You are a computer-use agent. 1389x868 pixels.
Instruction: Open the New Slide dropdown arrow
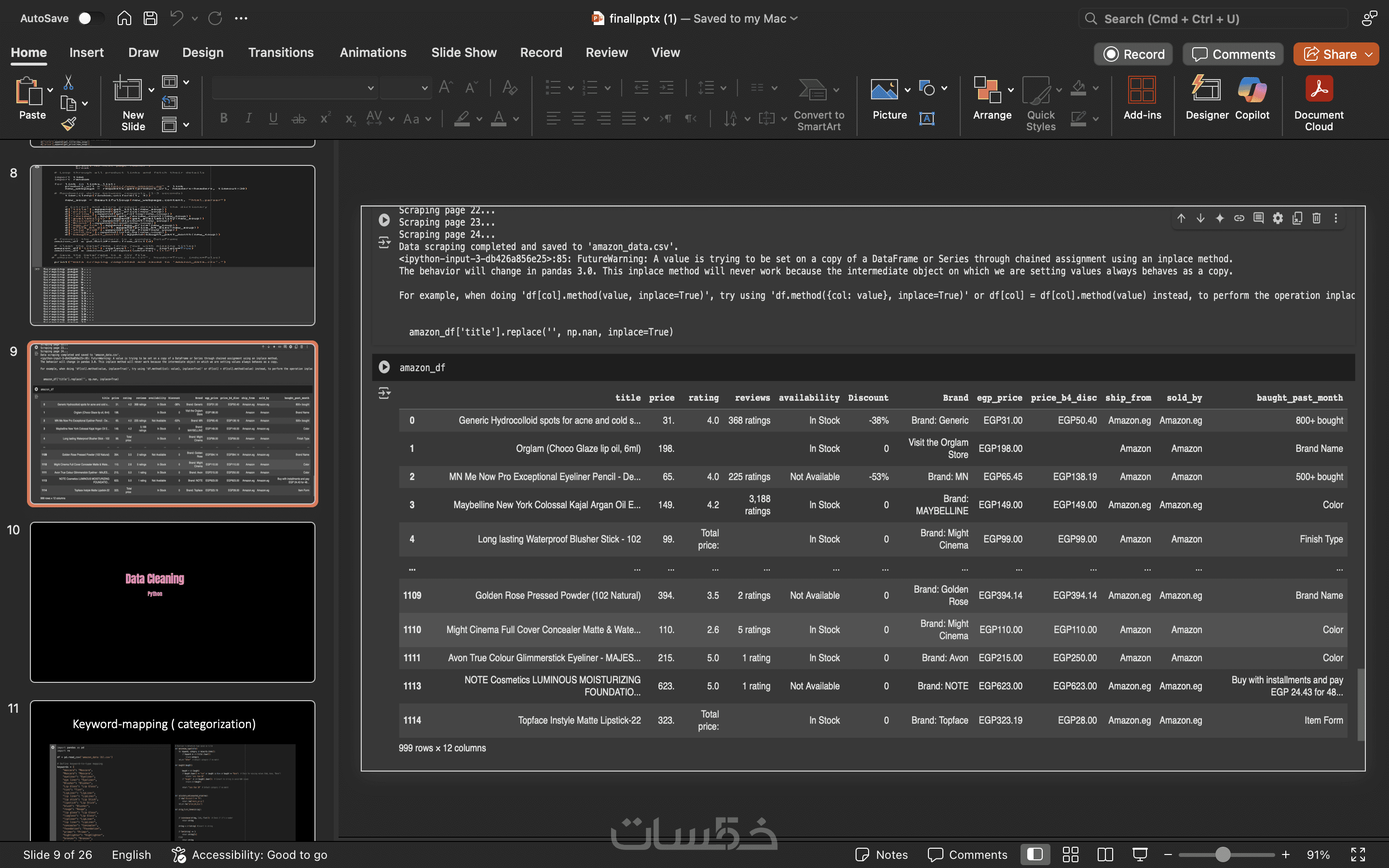click(151, 90)
